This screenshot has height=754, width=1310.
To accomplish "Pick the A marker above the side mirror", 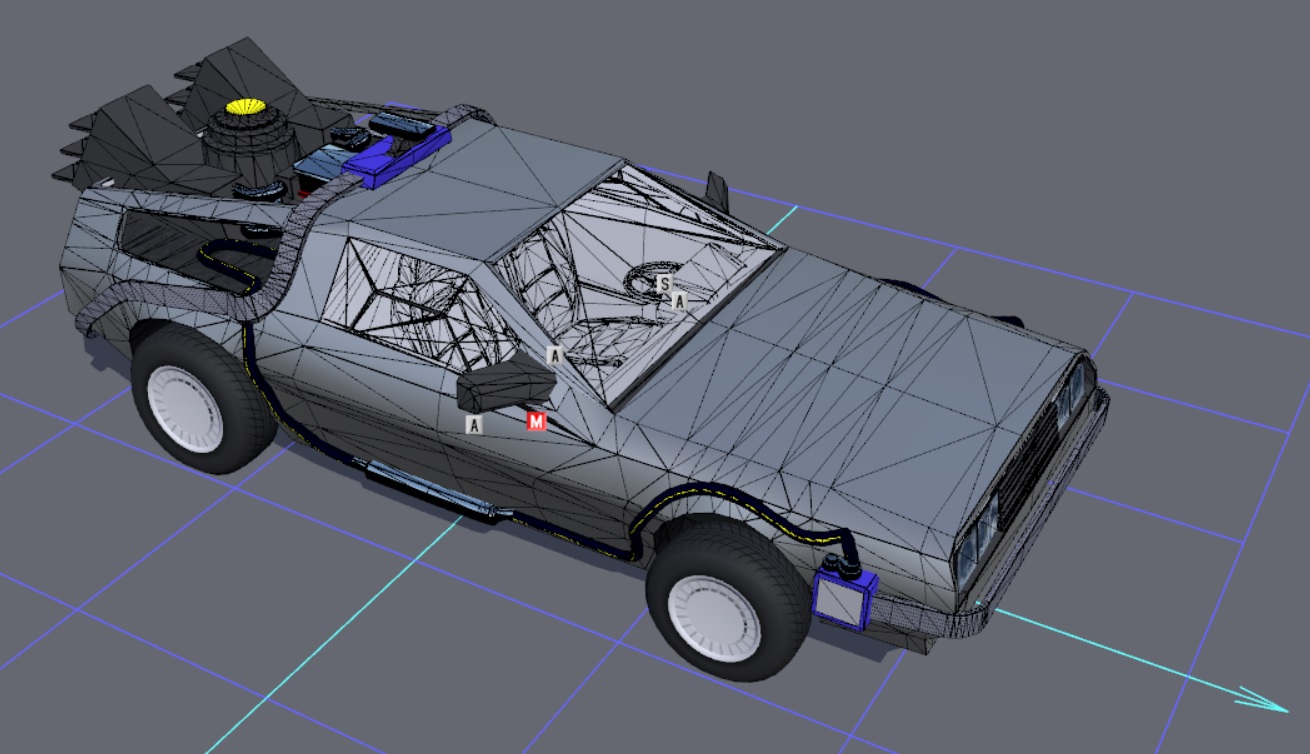I will 555,355.
